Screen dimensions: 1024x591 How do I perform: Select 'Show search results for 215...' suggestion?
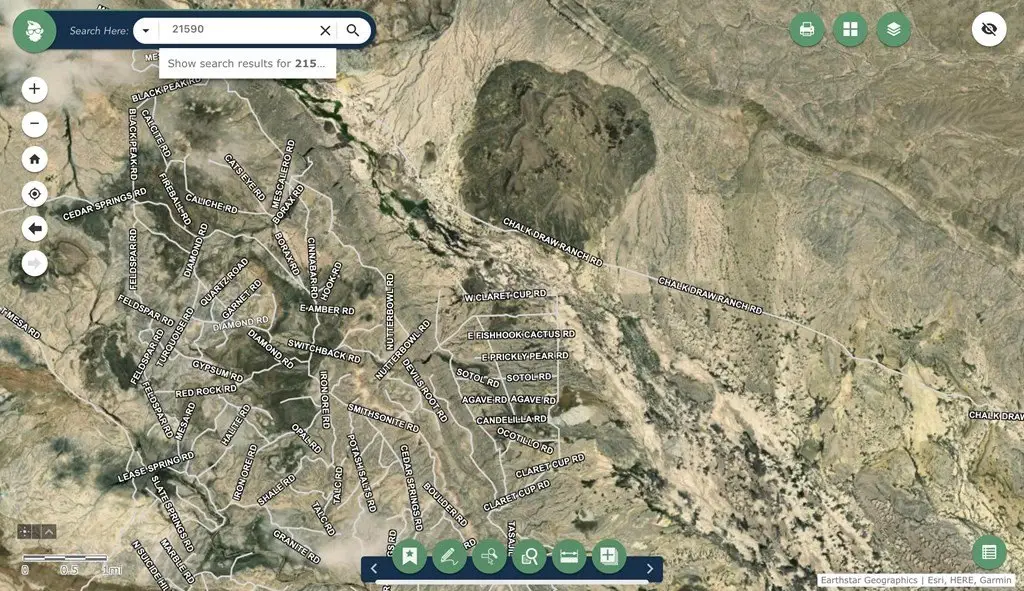tap(247, 63)
